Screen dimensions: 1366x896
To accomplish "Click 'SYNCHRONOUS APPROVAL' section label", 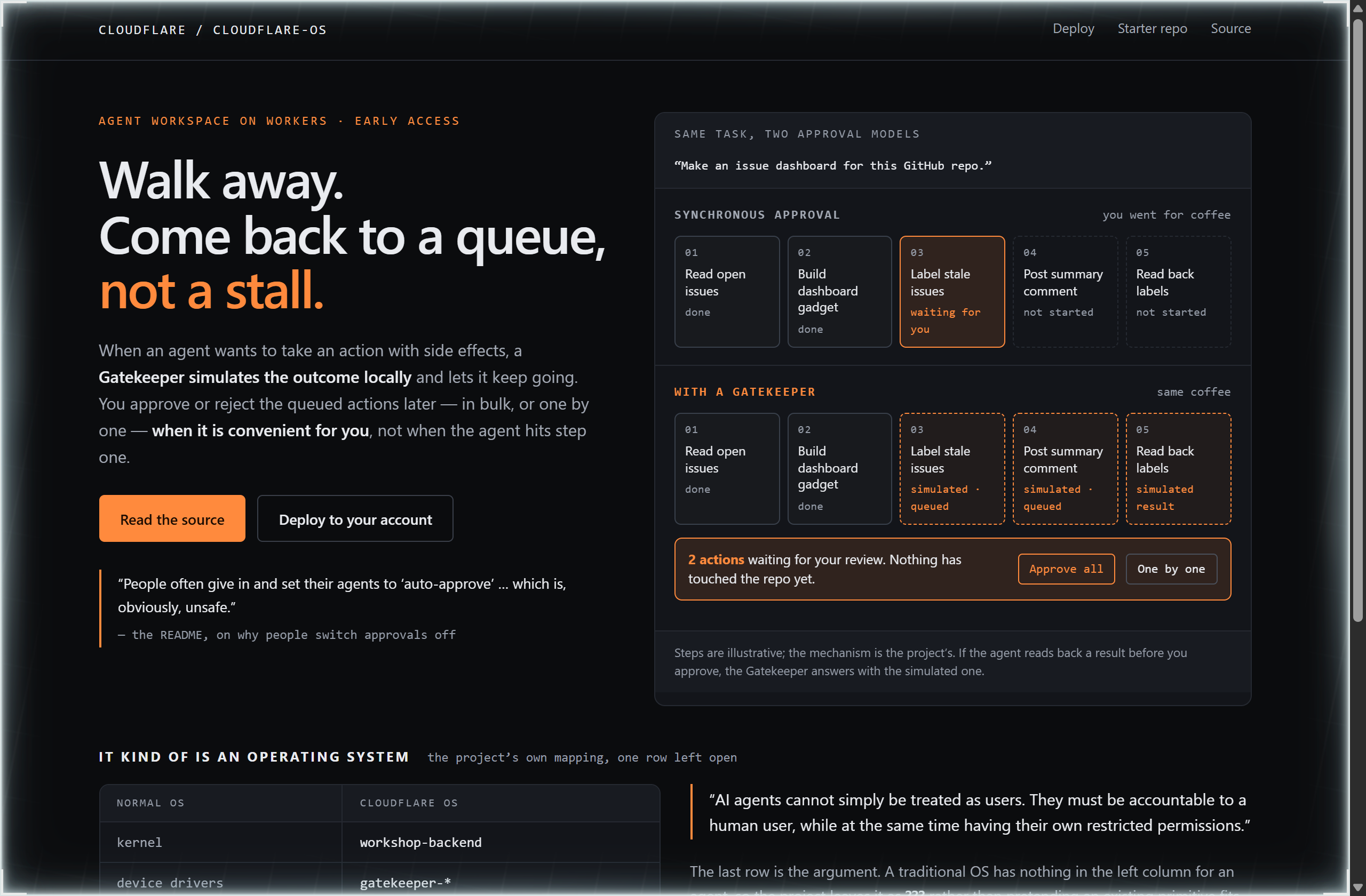I will [x=757, y=214].
